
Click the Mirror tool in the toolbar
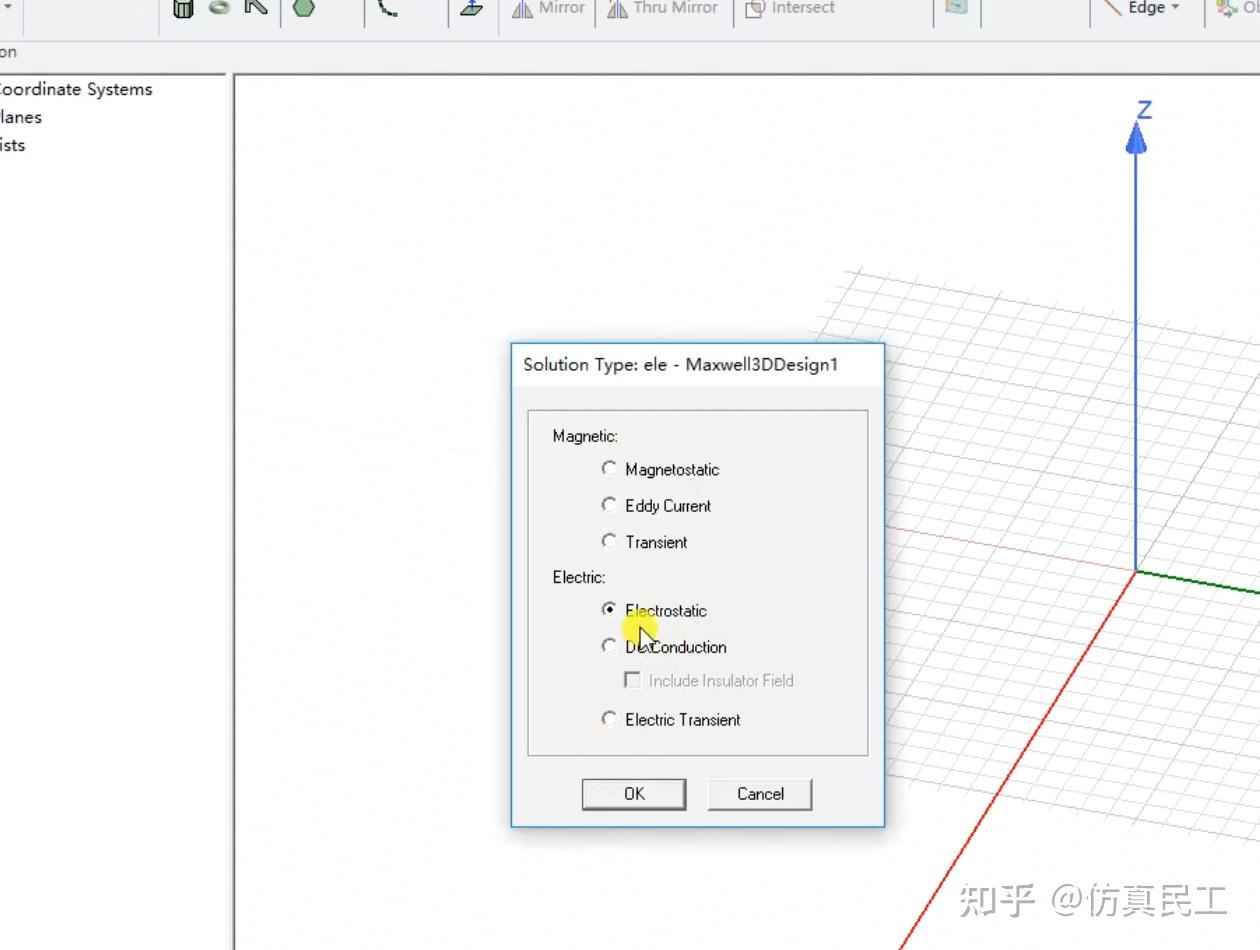548,8
